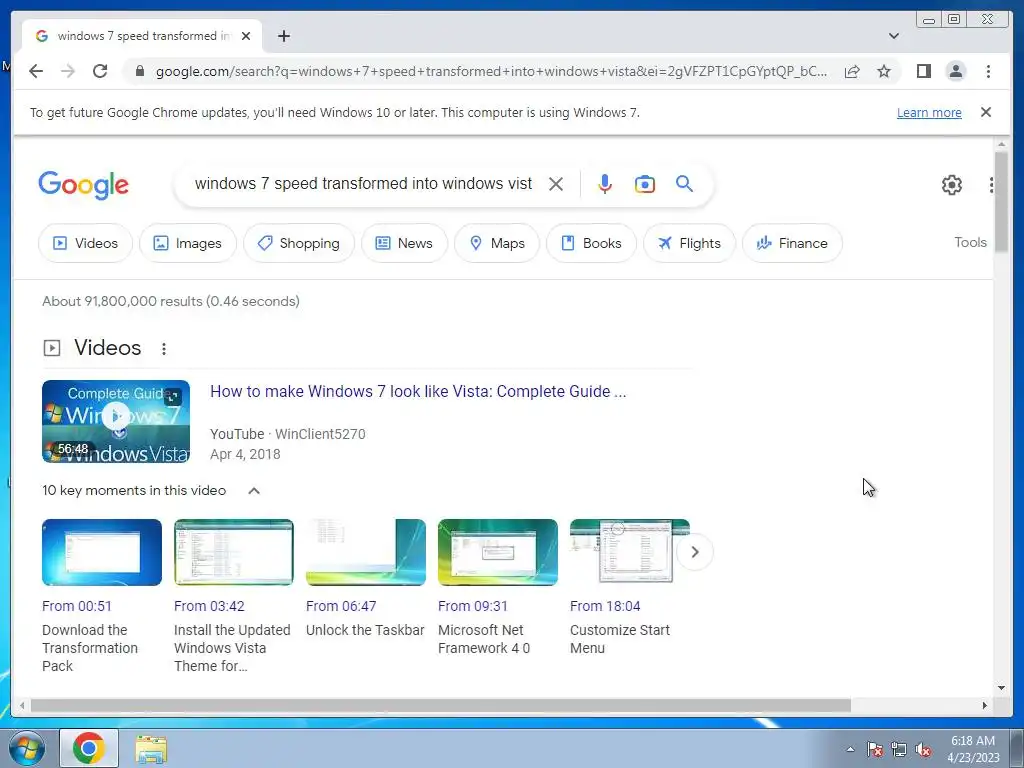Go back to the previous page
The height and width of the screenshot is (768, 1024).
(x=36, y=71)
